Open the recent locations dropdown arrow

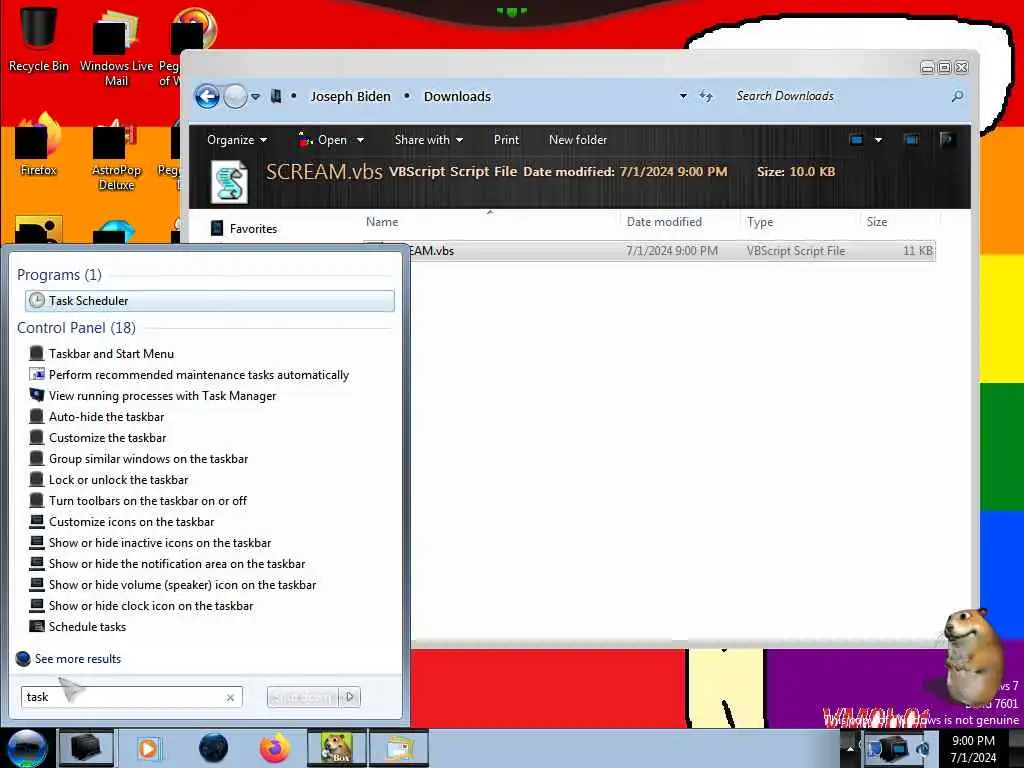pyautogui.click(x=256, y=97)
